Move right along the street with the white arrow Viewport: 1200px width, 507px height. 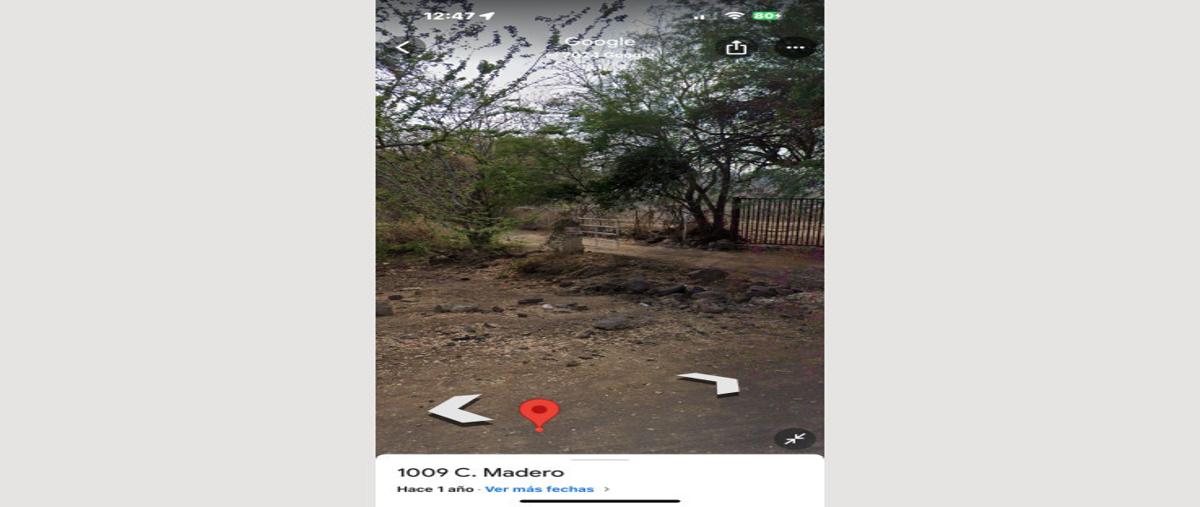[x=710, y=383]
